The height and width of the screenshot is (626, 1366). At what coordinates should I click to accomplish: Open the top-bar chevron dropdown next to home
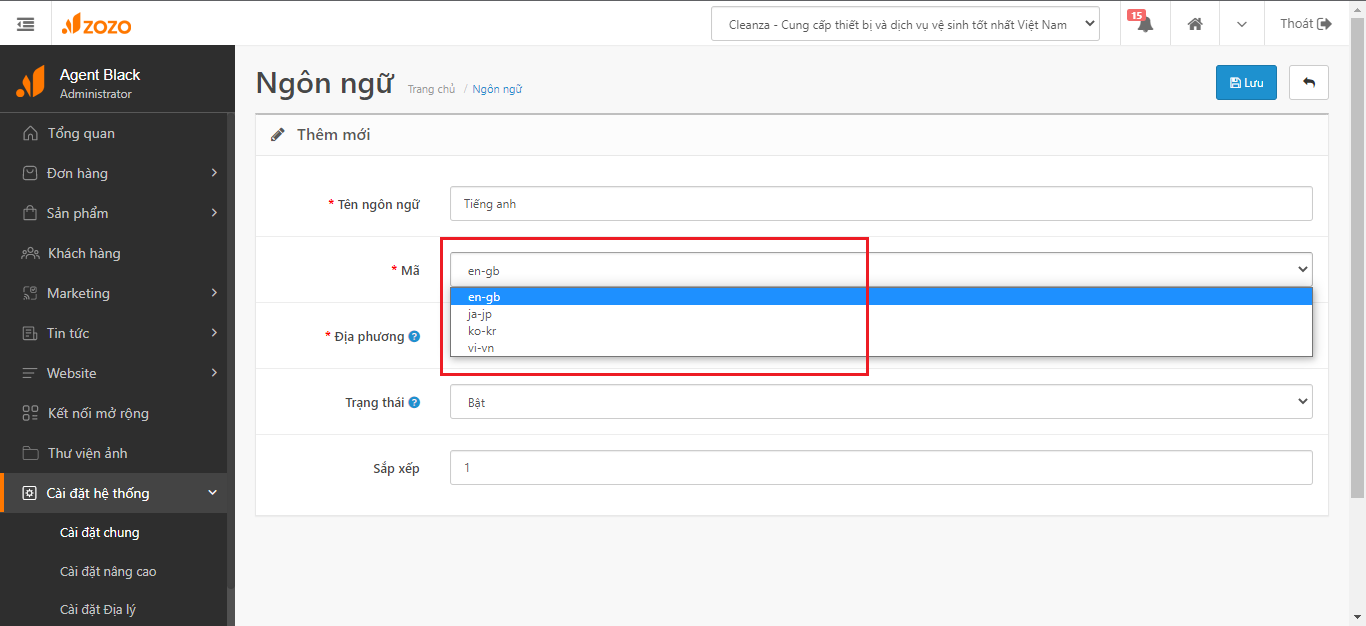tap(1242, 24)
